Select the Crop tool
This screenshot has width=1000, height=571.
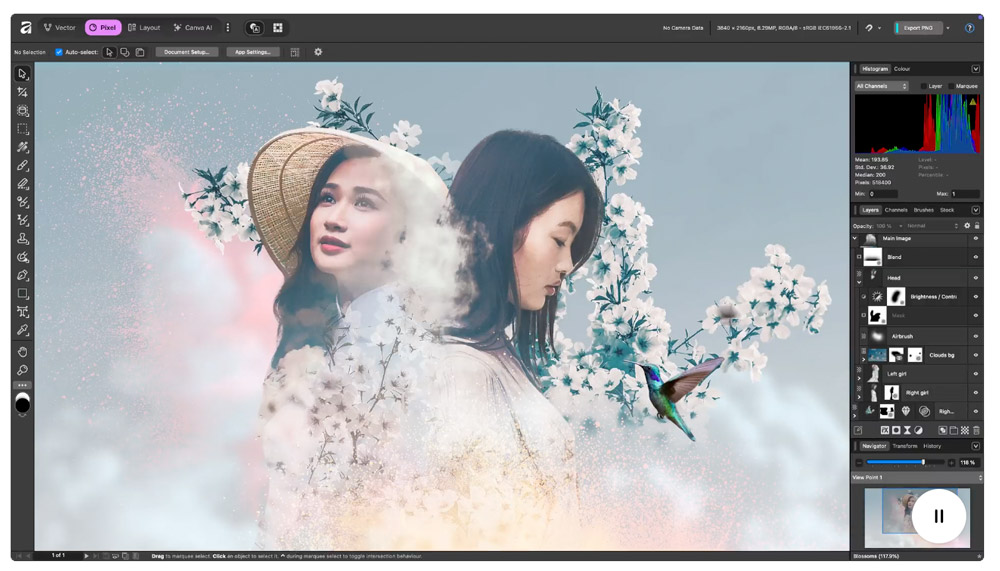pyautogui.click(x=22, y=92)
